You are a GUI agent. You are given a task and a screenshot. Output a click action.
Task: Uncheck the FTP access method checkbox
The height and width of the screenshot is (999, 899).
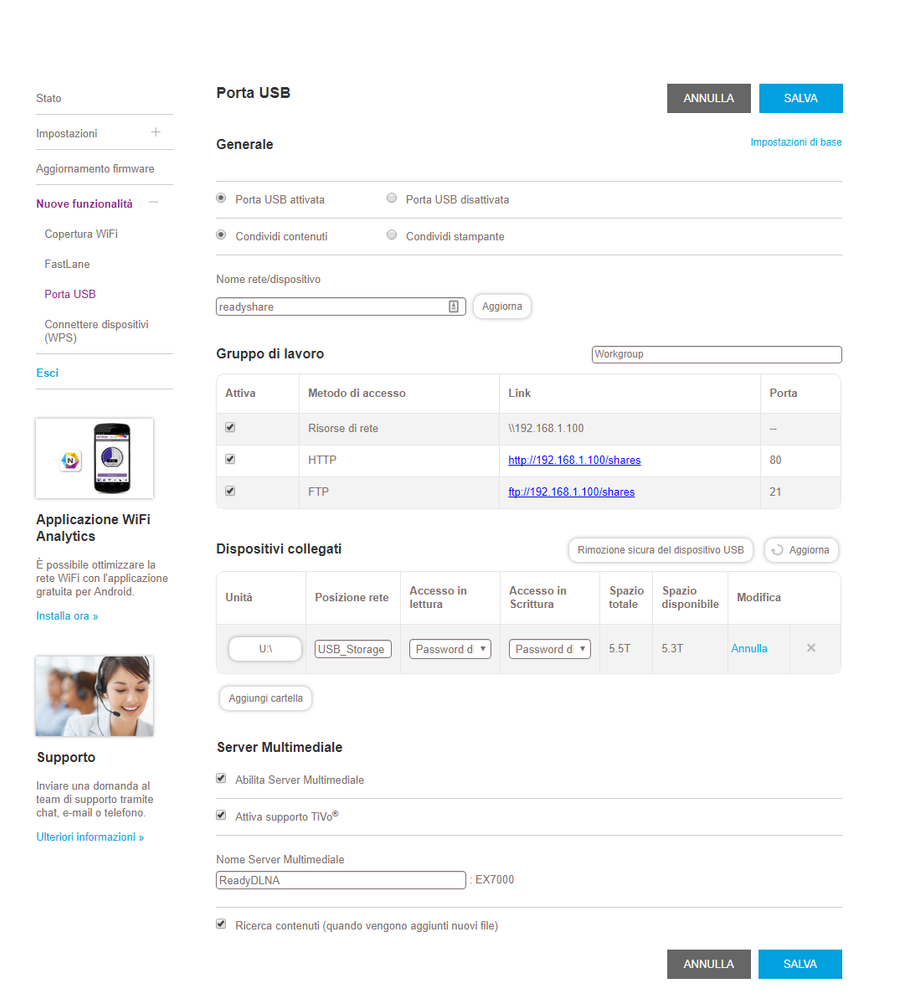coord(230,491)
